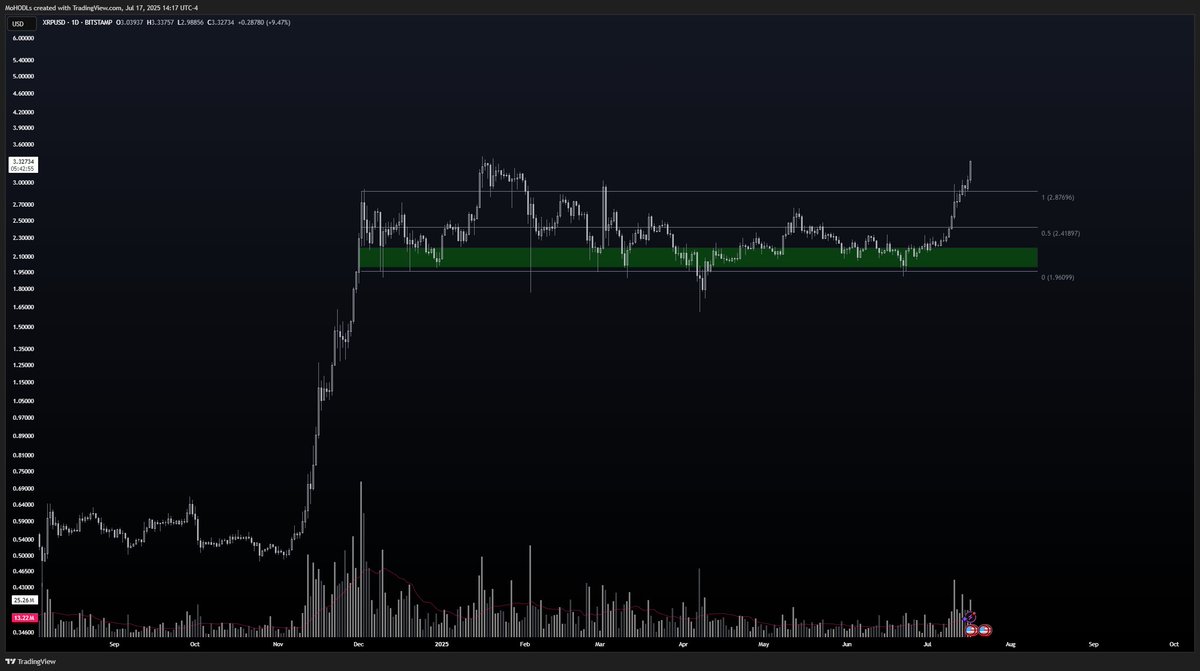Click the XRPUSD symbol title in legend
1200x671 pixels.
pos(78,21)
